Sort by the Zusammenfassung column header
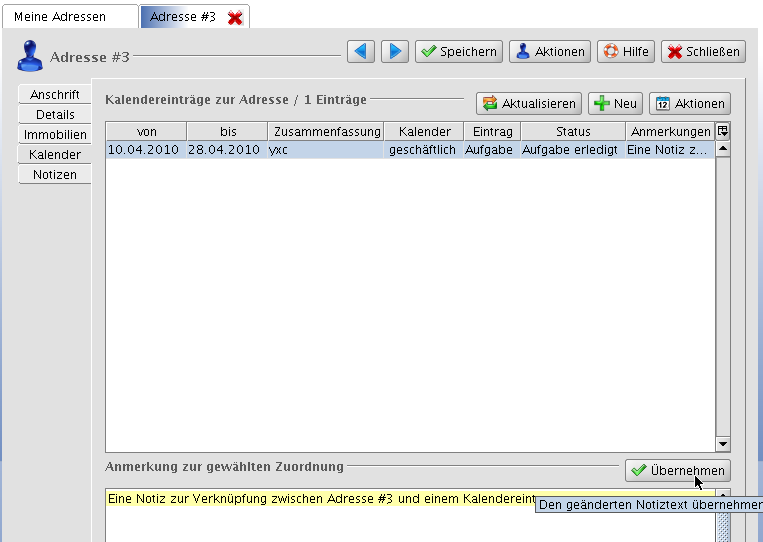763x542 pixels. pos(327,131)
